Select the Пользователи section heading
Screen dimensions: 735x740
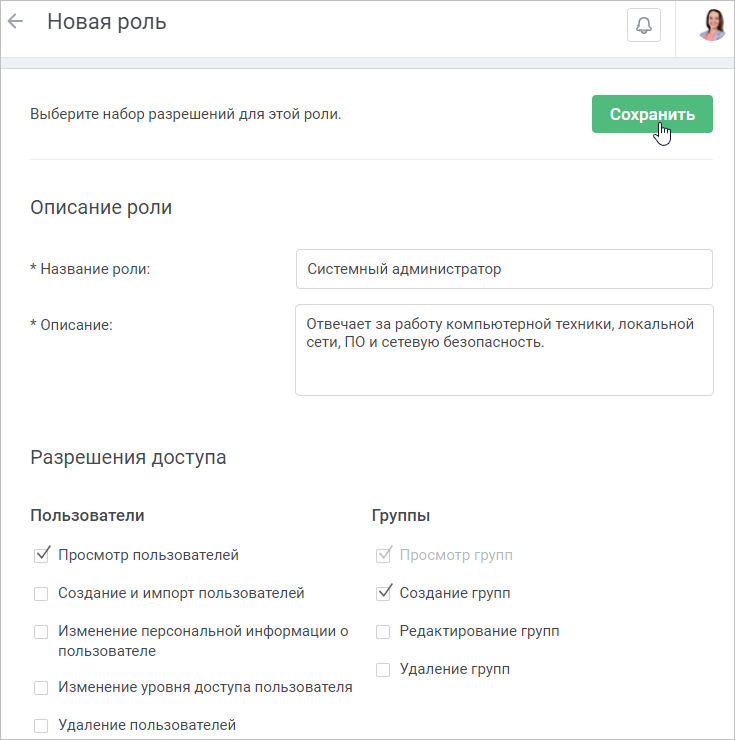[x=87, y=515]
